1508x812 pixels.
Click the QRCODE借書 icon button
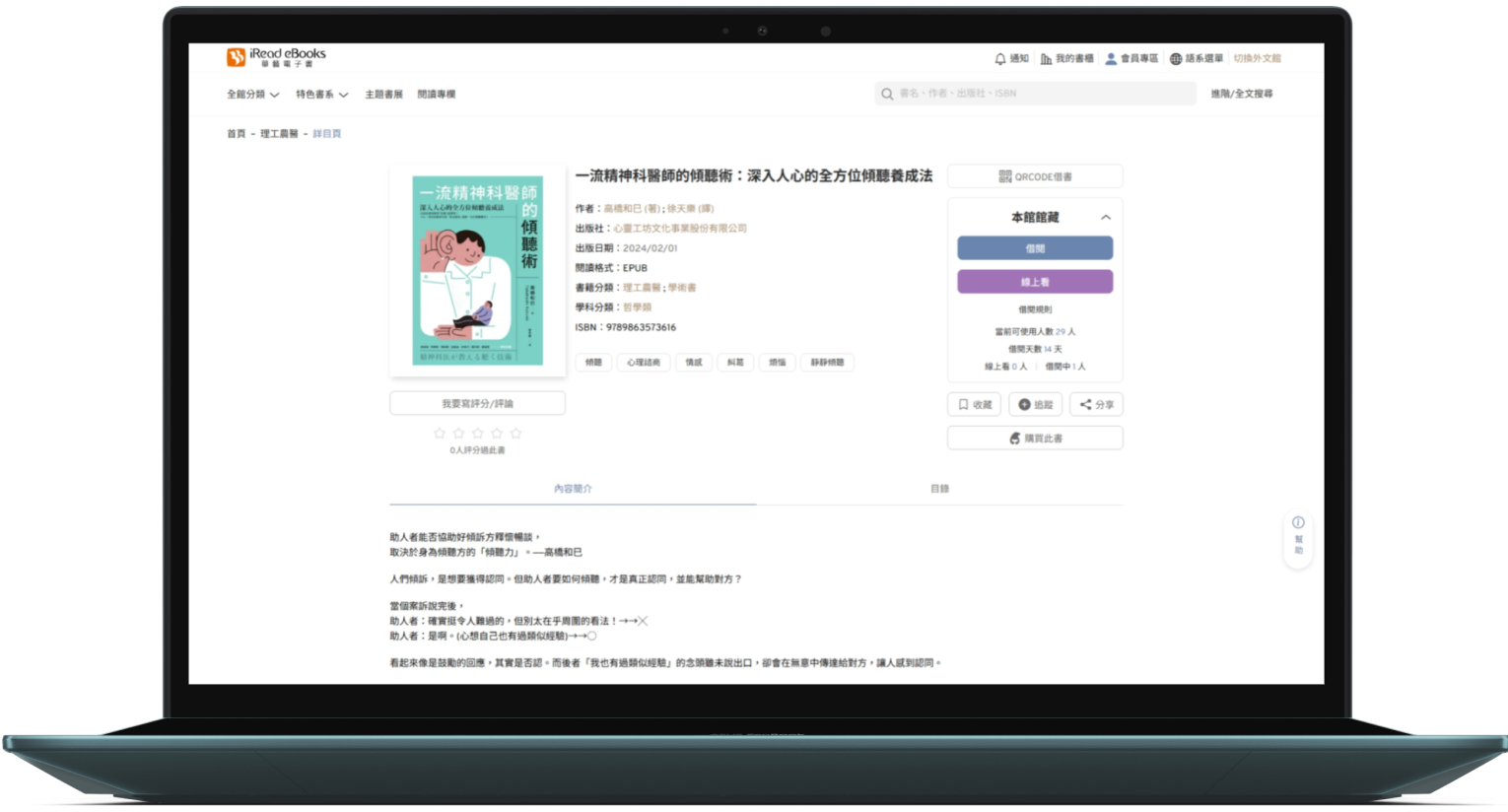pyautogui.click(x=1004, y=176)
